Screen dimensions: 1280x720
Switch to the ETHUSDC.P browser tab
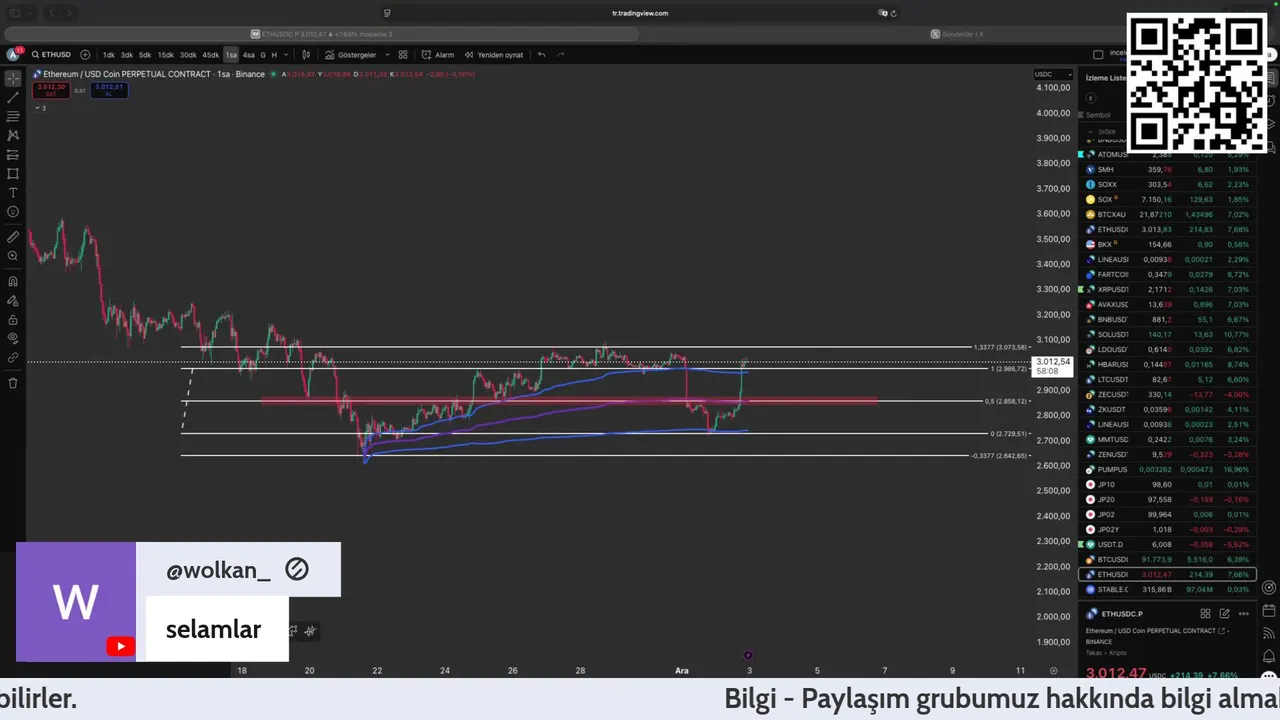321,33
